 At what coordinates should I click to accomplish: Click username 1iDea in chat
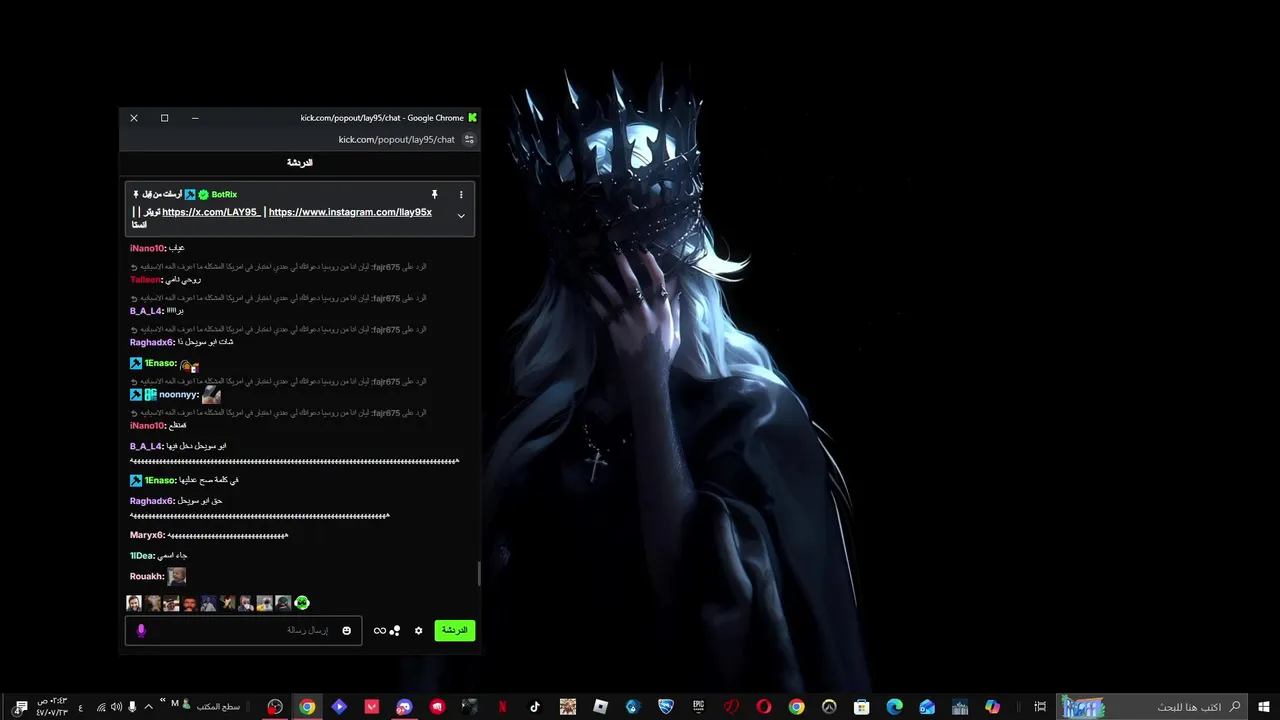click(142, 555)
